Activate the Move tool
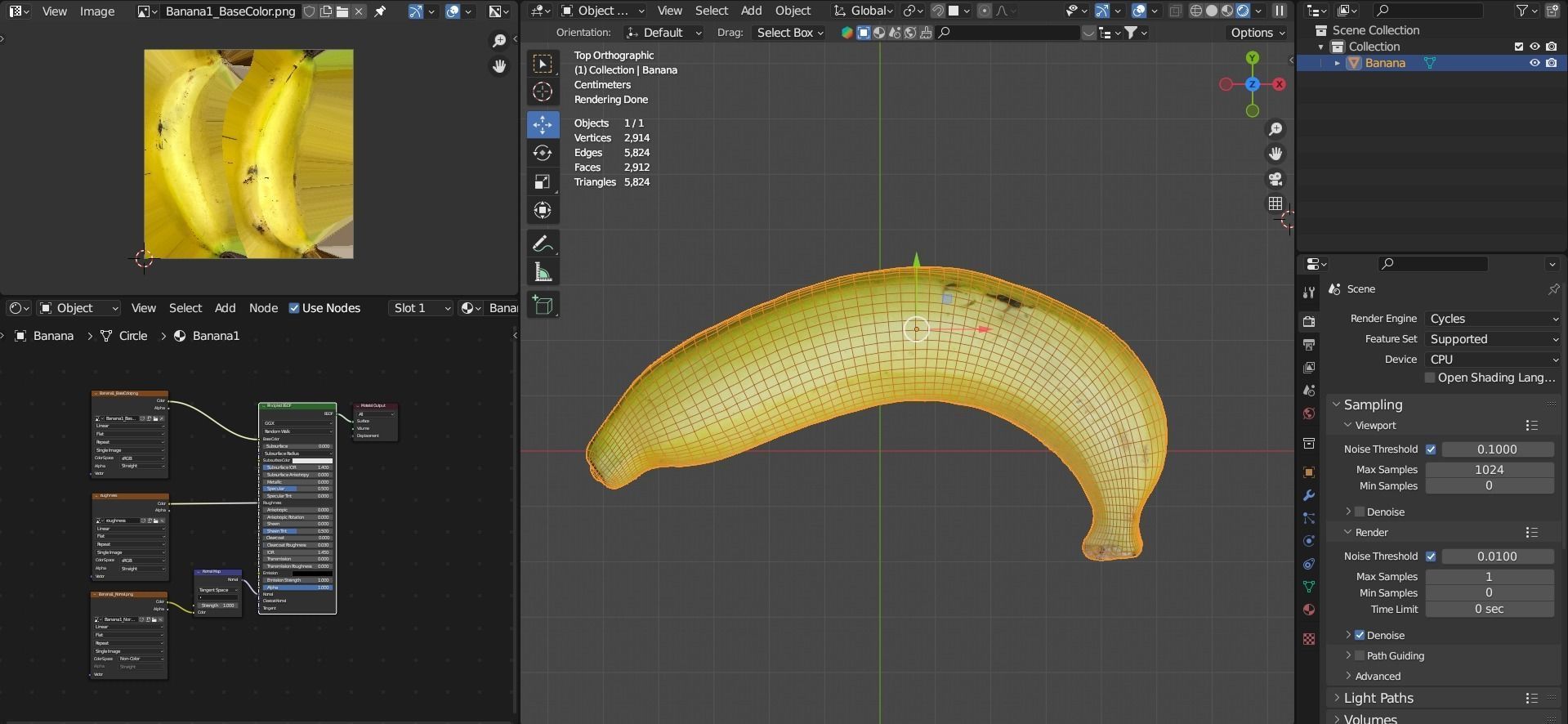The image size is (1568, 724). pyautogui.click(x=543, y=124)
